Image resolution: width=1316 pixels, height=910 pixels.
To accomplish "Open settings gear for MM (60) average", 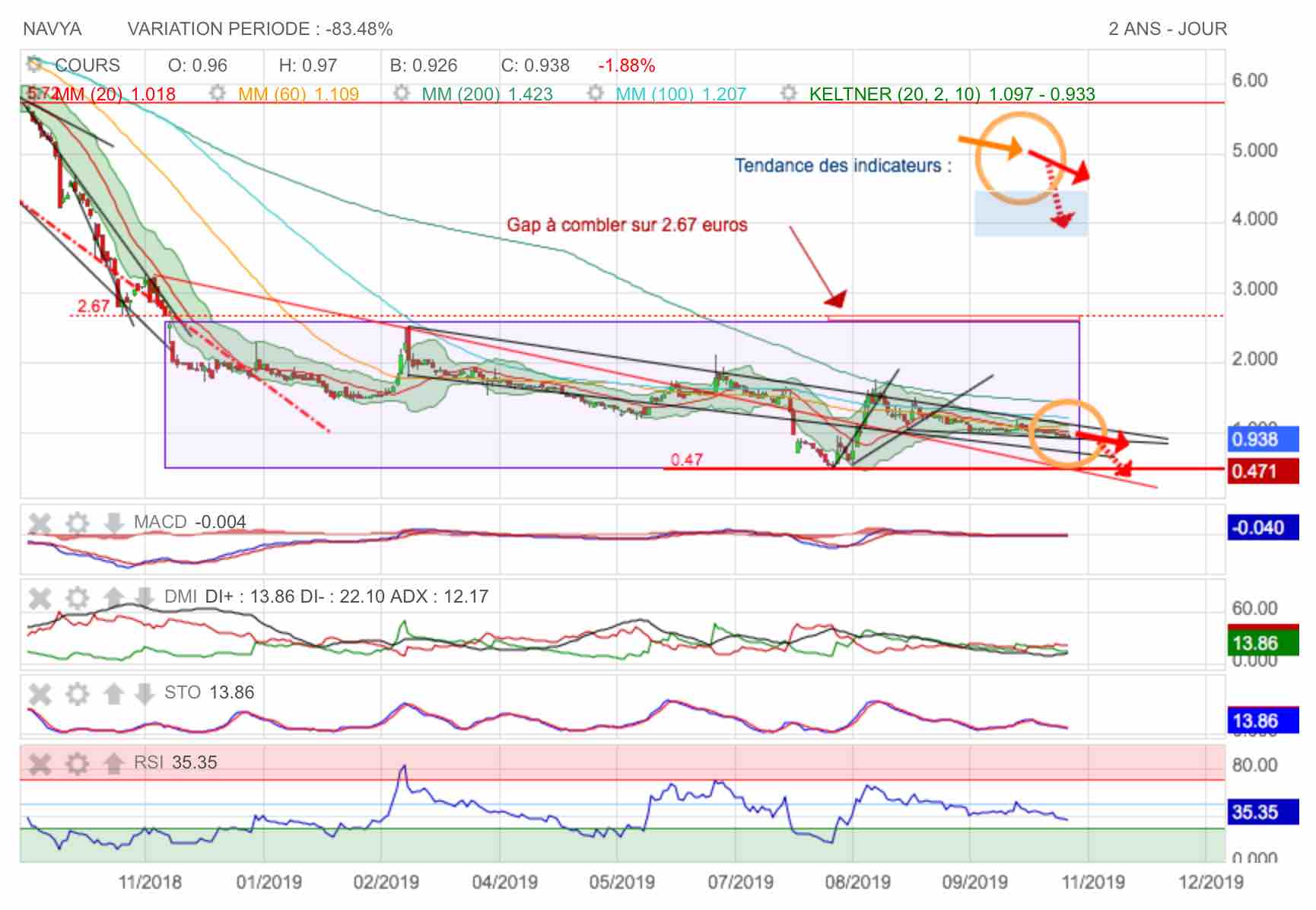I will [218, 94].
